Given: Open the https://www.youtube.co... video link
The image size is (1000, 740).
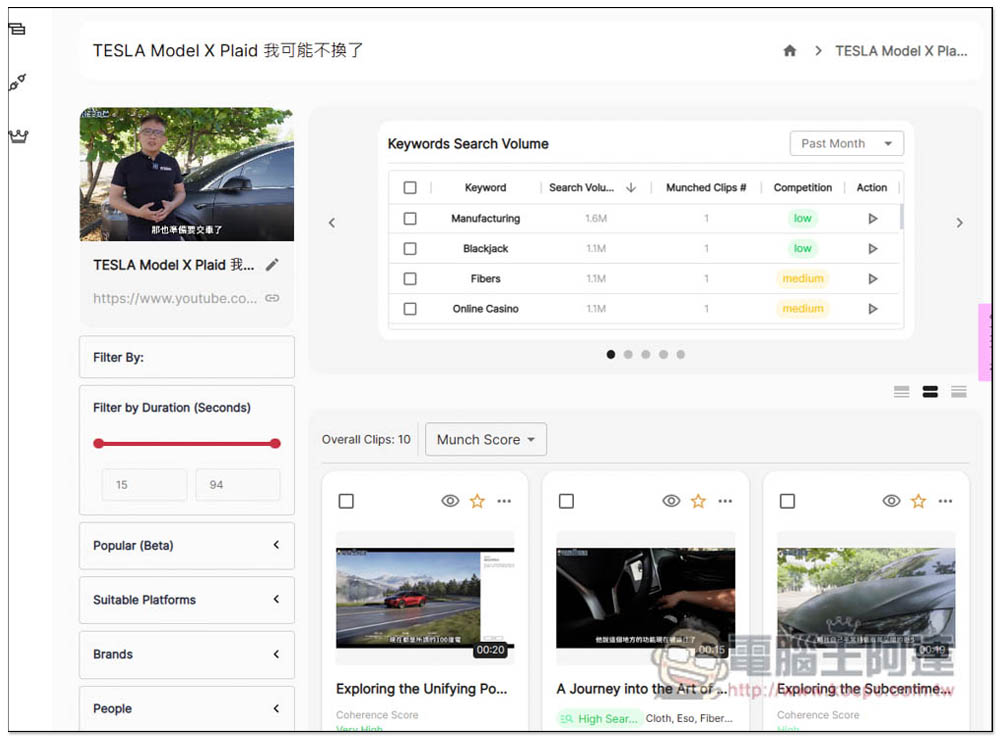Looking at the screenshot, I should pos(175,298).
